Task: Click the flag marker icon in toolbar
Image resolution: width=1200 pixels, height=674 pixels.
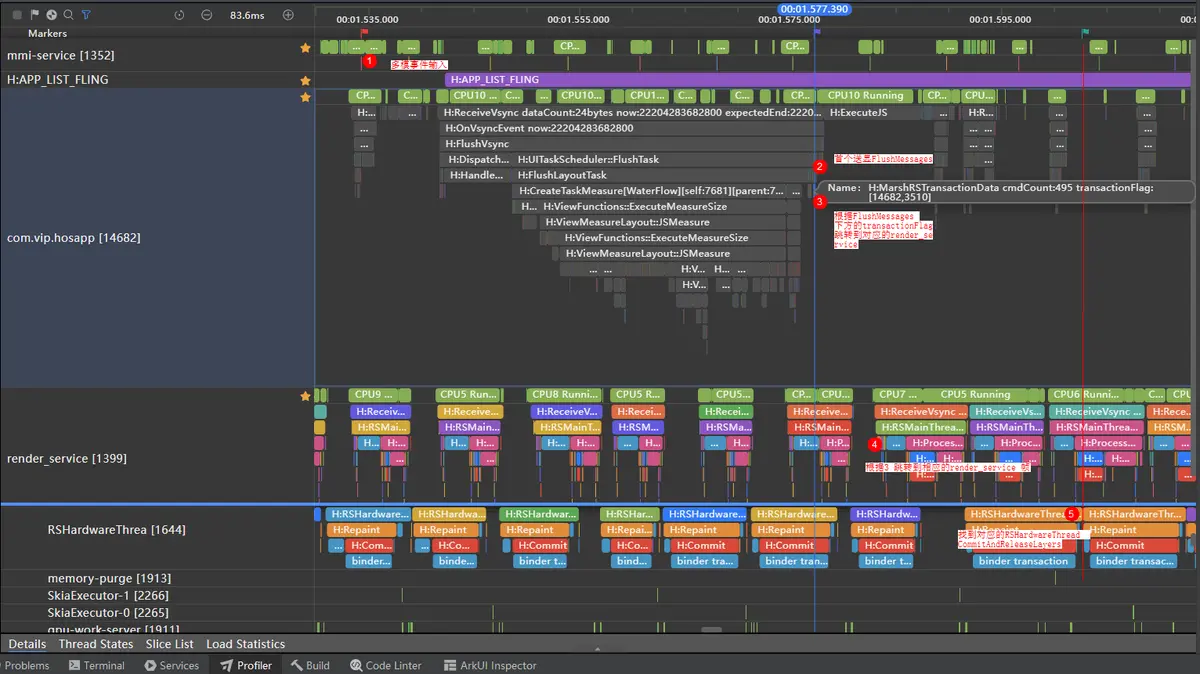Action: coord(35,15)
